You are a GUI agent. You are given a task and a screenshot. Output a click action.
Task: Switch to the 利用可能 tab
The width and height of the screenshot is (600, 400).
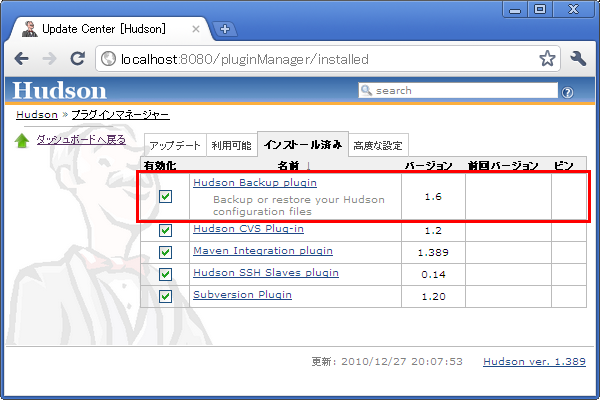tap(232, 145)
